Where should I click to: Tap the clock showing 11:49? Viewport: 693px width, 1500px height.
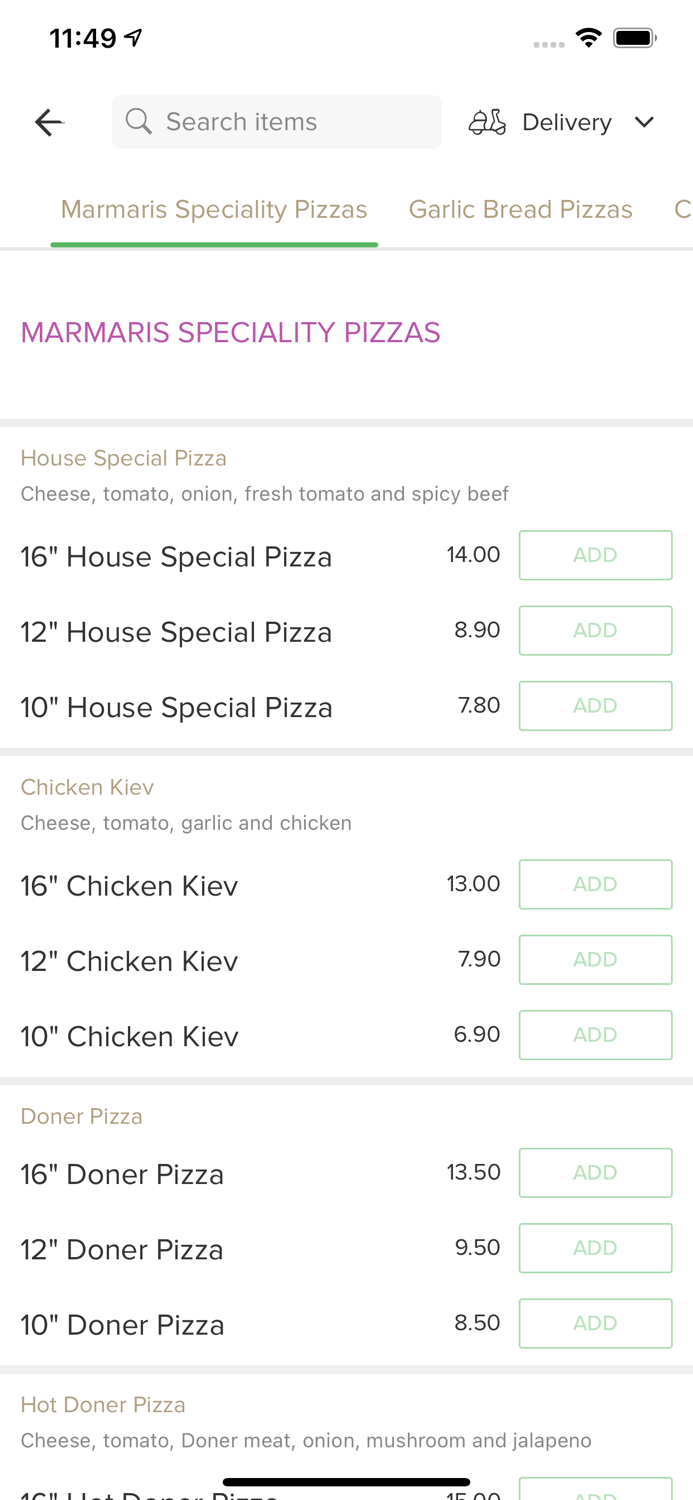[83, 37]
